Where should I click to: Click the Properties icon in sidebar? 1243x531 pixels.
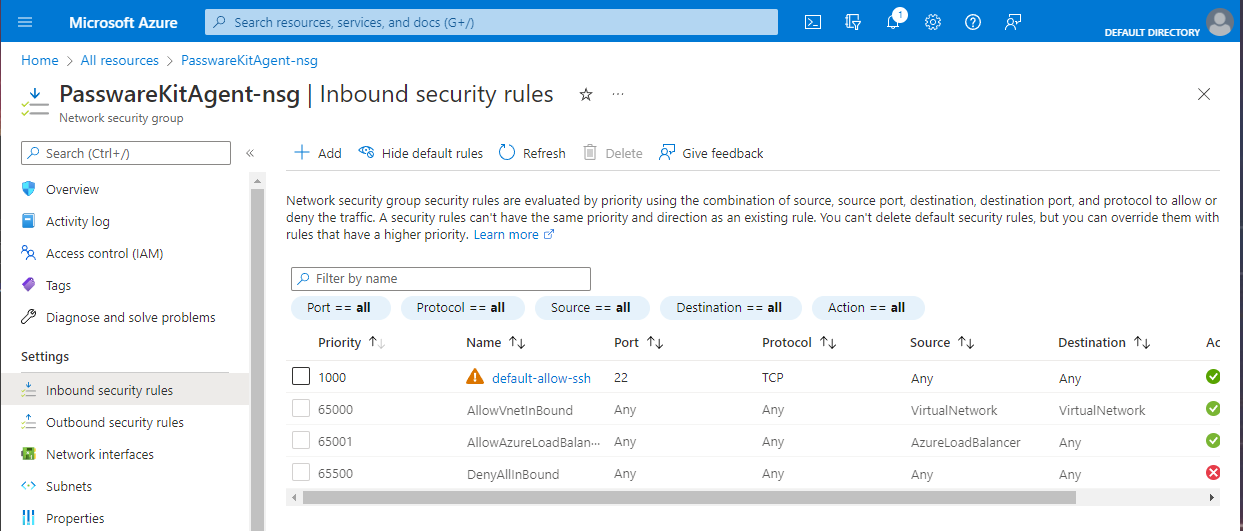(28, 518)
